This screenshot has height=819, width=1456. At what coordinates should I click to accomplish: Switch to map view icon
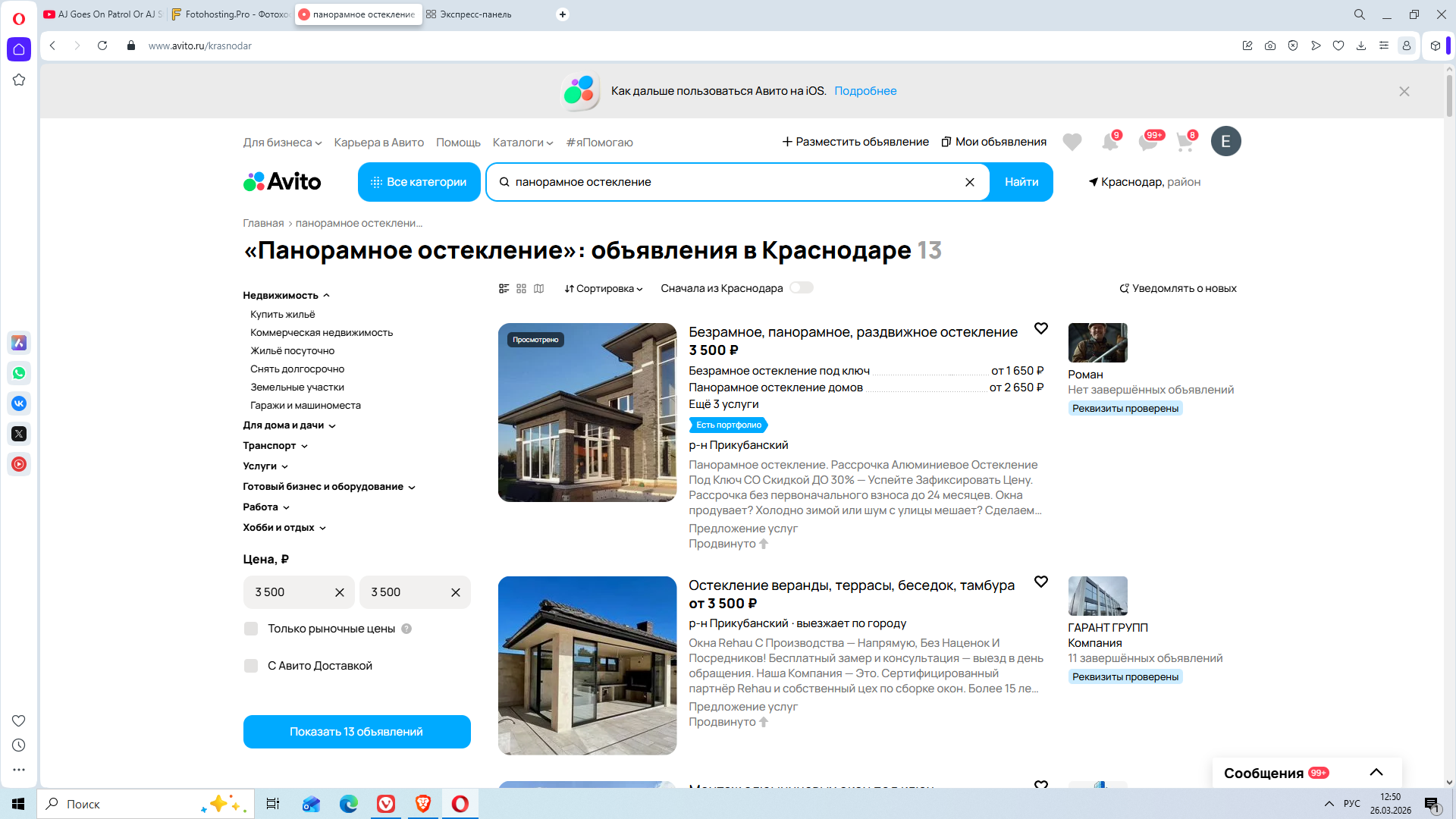point(538,289)
